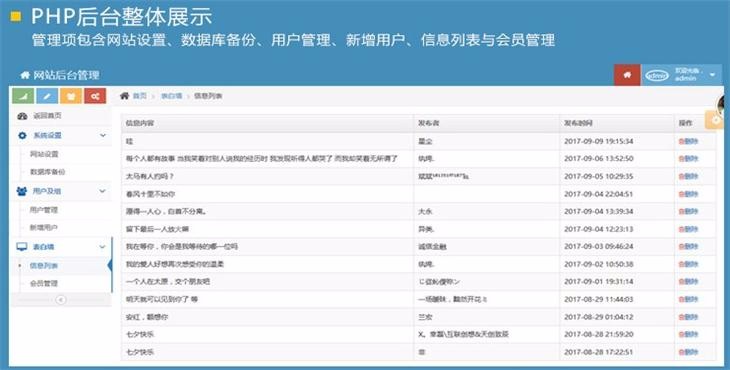This screenshot has width=730, height=370.
Task: Click message text 愿得一人心，白首不分离。
Action: tap(166, 211)
